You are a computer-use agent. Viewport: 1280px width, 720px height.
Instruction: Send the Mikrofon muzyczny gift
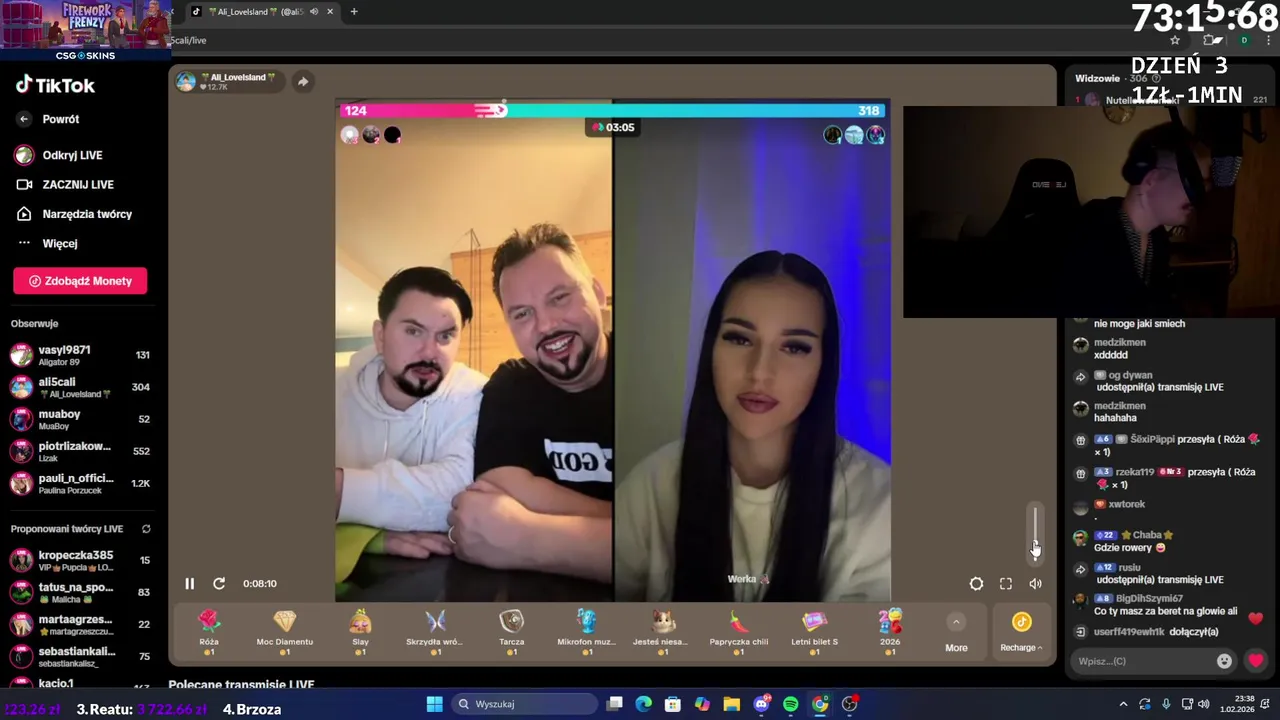587,632
